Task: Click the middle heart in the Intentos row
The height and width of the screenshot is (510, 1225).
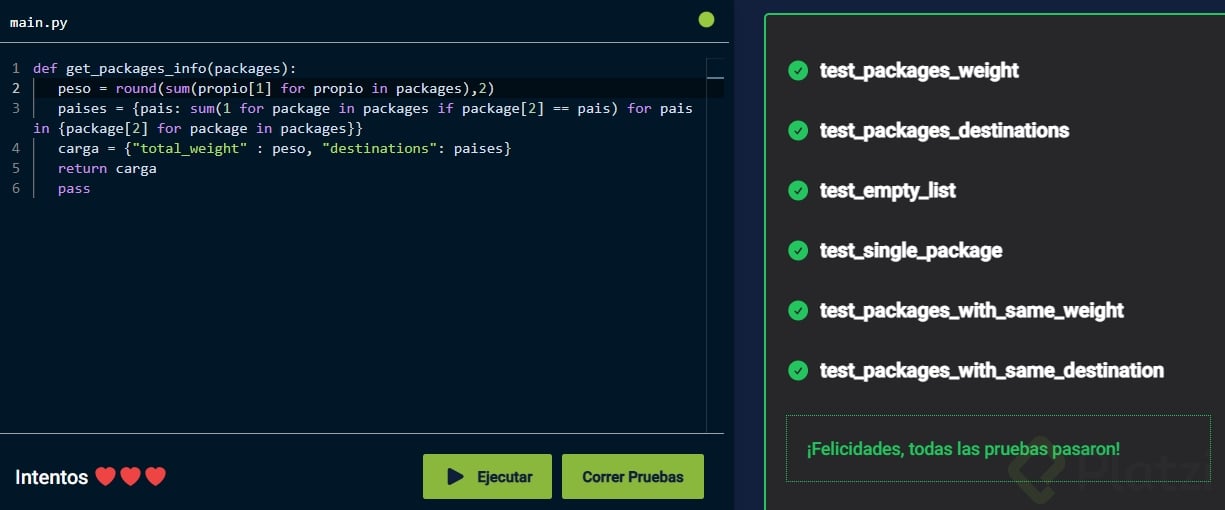Action: point(130,477)
